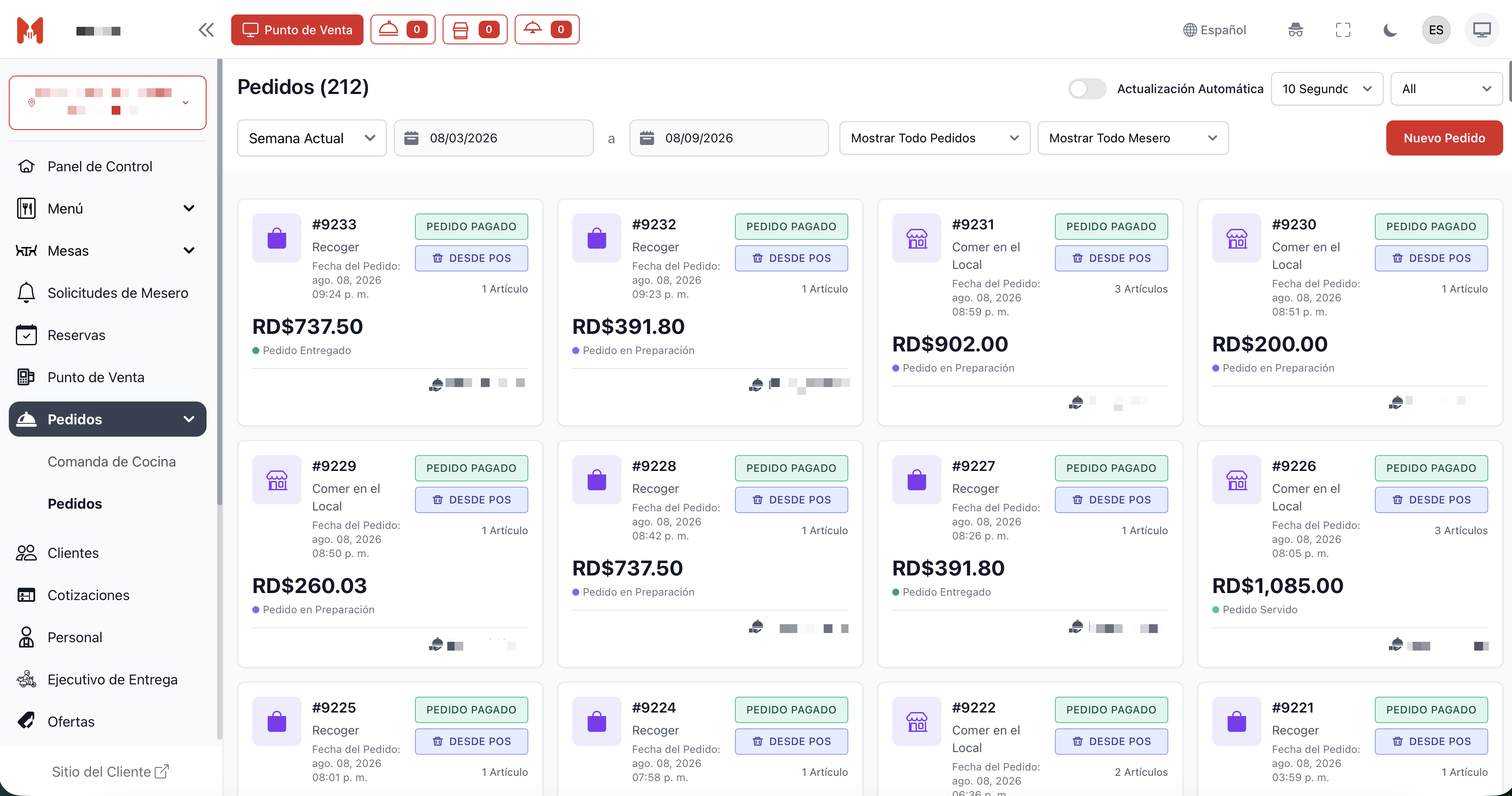Select the Pedidos submenu item
The height and width of the screenshot is (796, 1512).
[75, 504]
